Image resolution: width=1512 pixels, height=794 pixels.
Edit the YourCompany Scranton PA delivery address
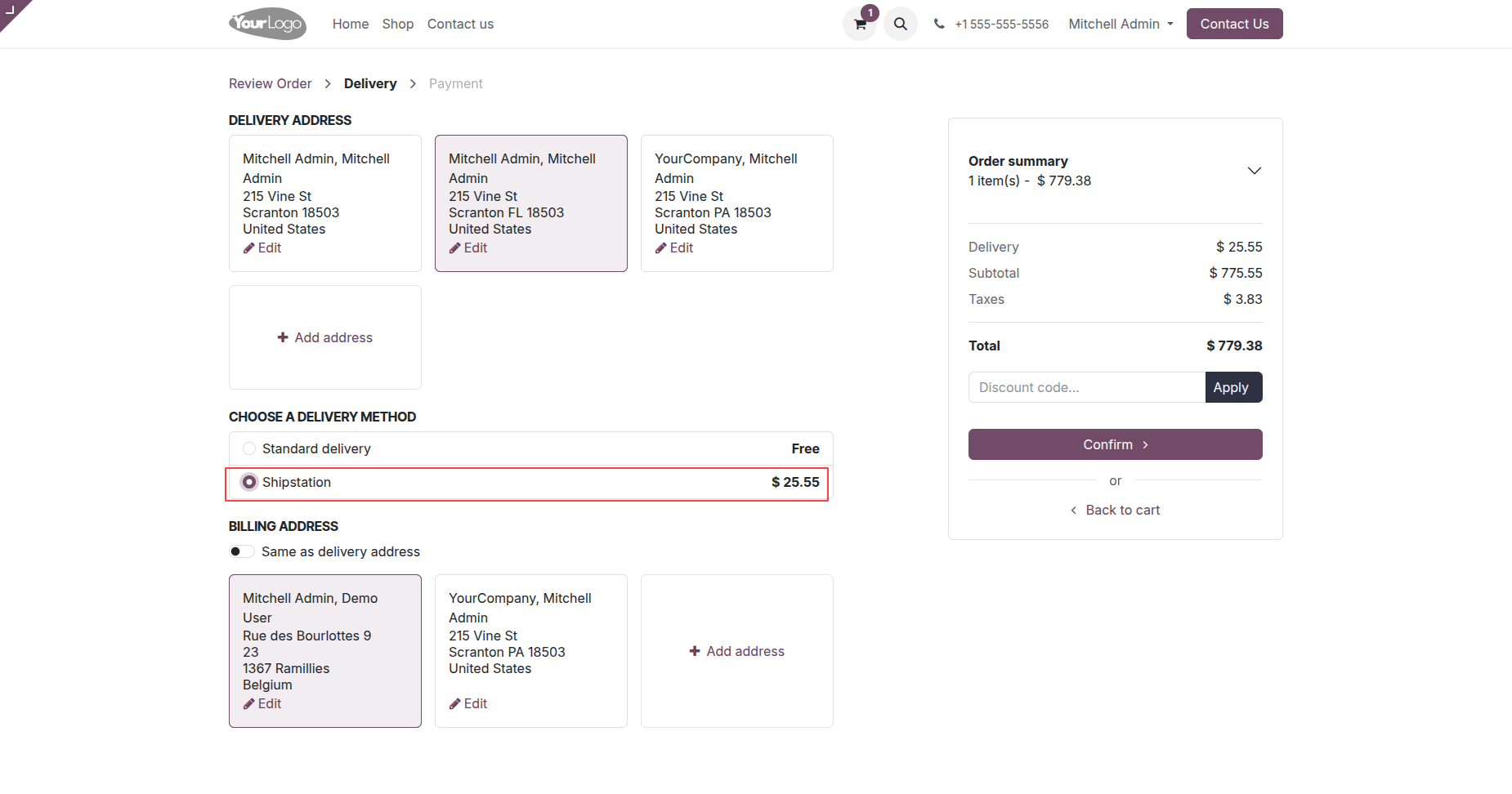coord(674,248)
